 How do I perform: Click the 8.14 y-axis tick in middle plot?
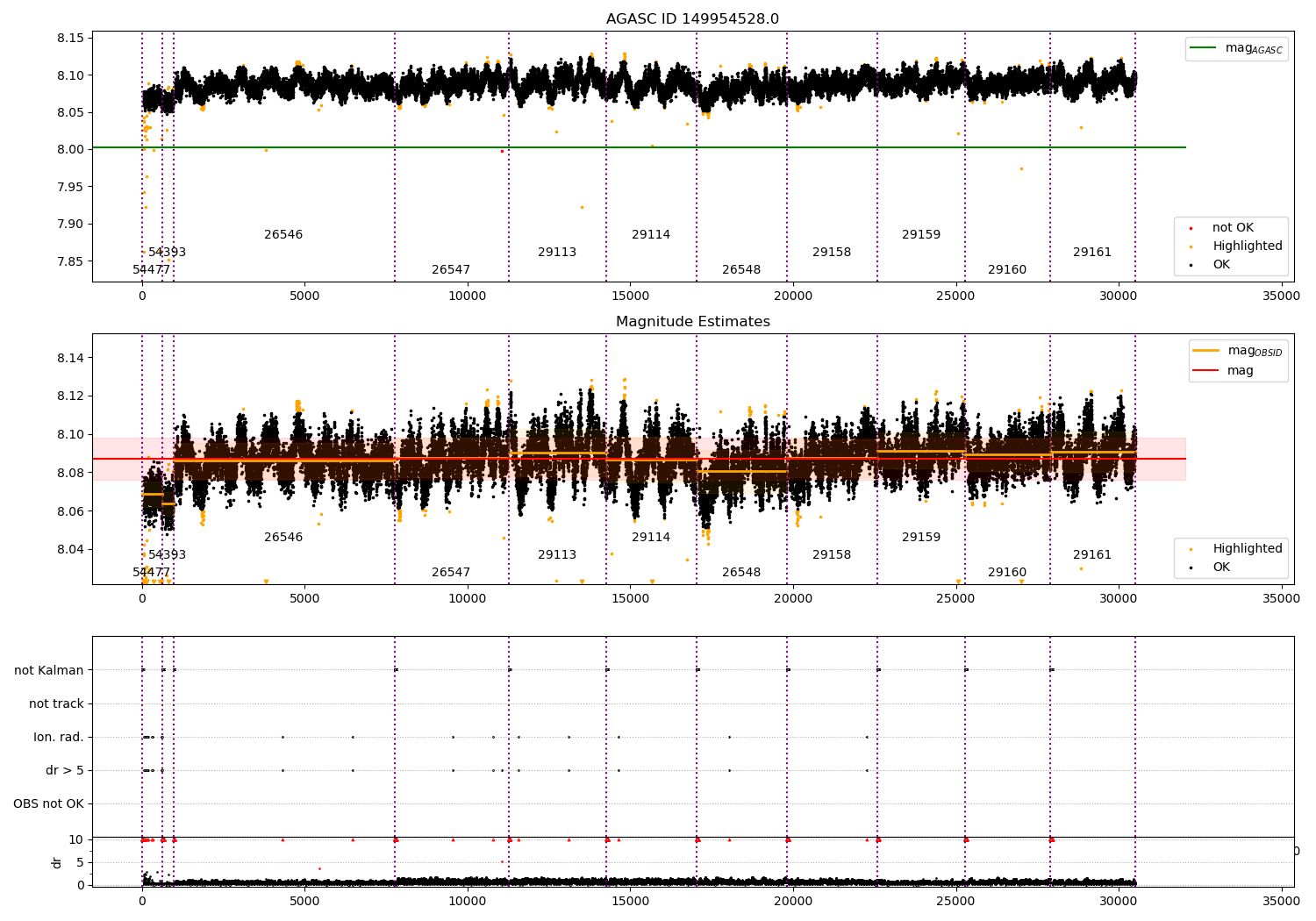pos(71,358)
